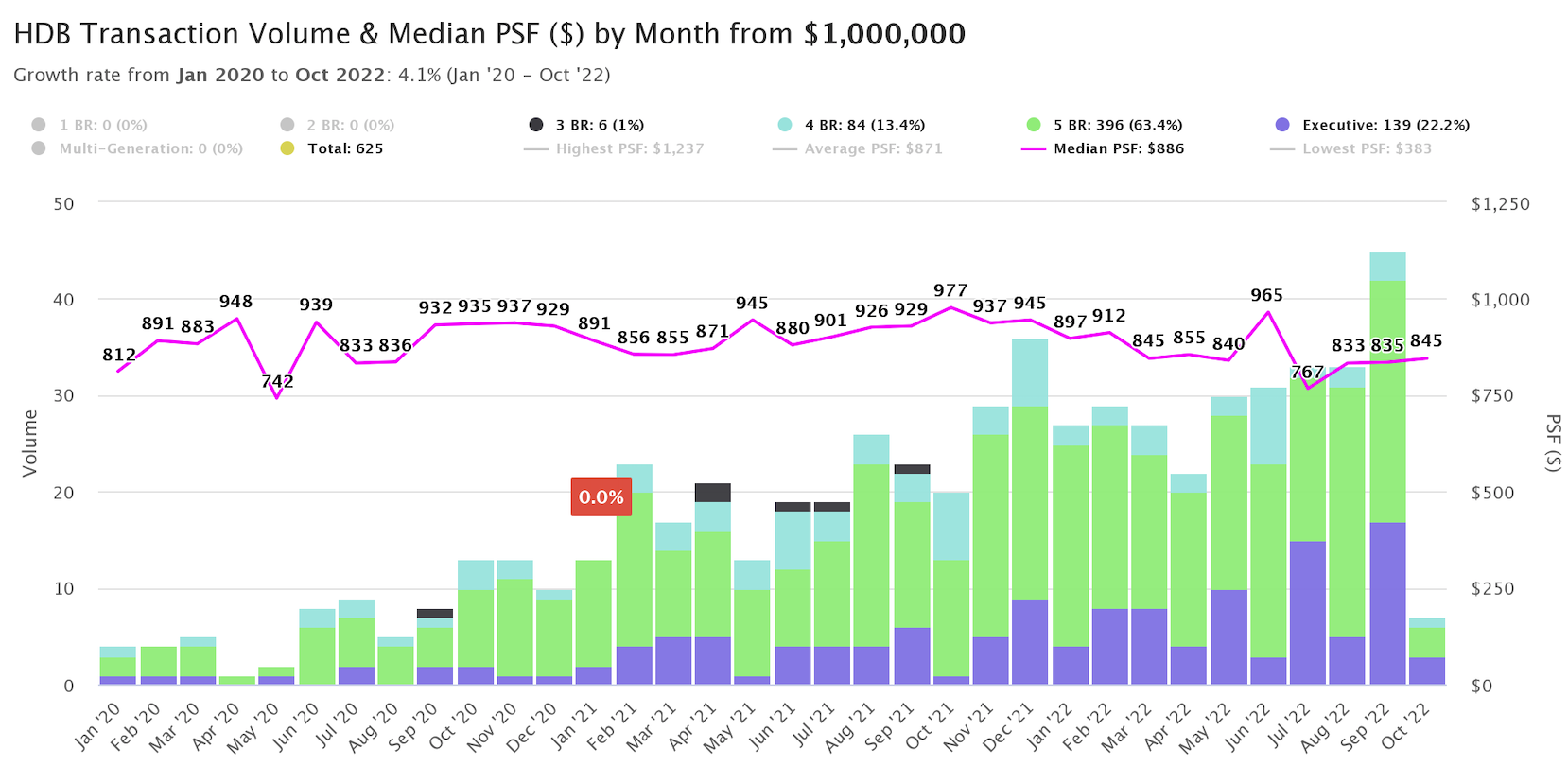This screenshot has height=783, width=1568.
Task: Click the Oct '22 x-axis label
Action: (x=1407, y=728)
